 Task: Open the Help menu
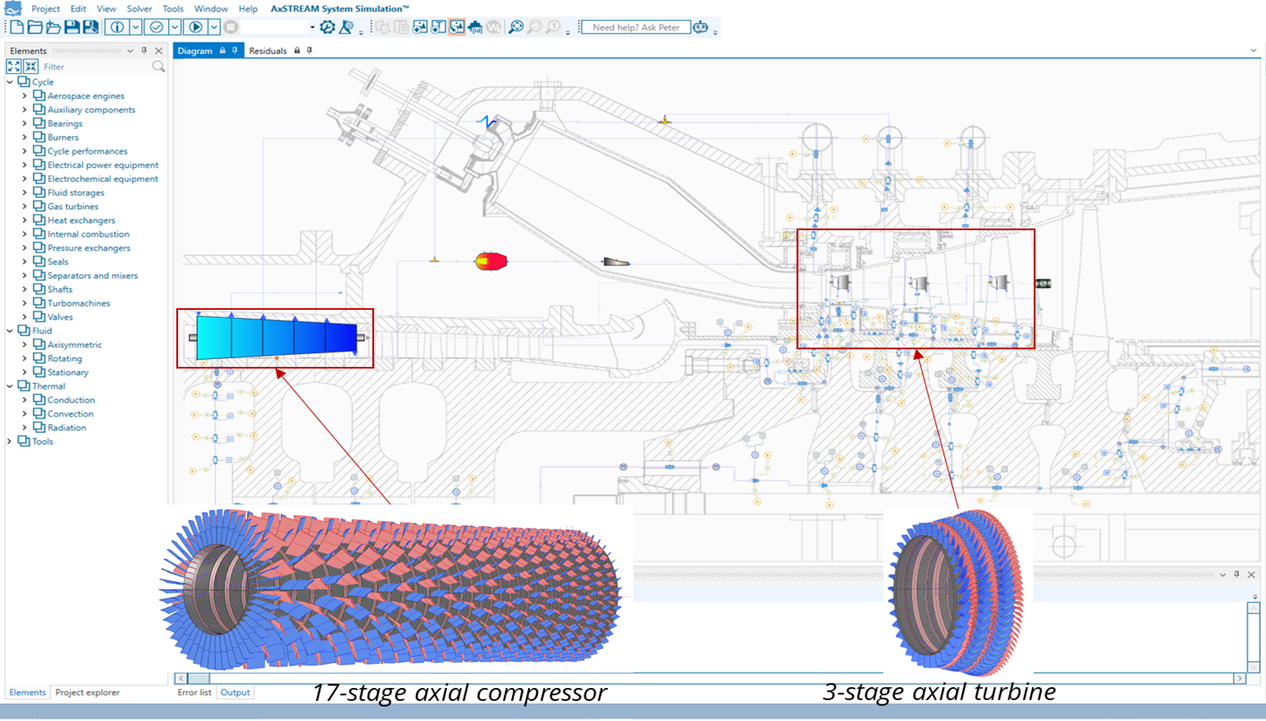(x=248, y=8)
